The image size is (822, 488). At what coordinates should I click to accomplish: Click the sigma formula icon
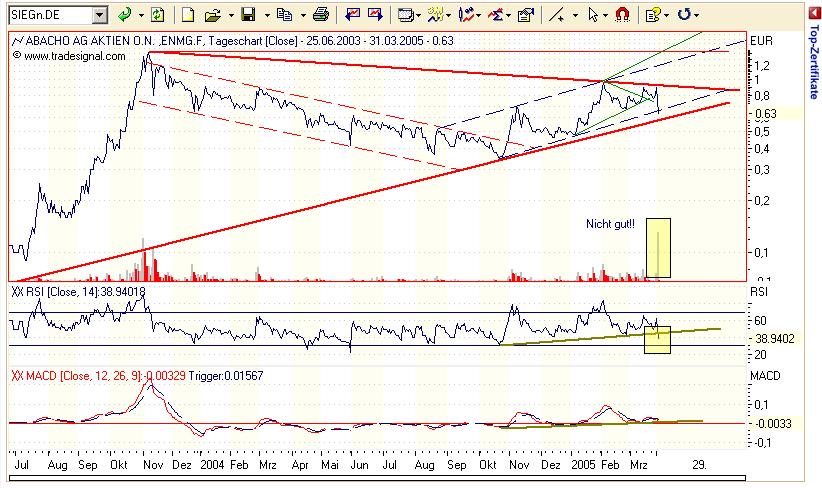point(495,15)
